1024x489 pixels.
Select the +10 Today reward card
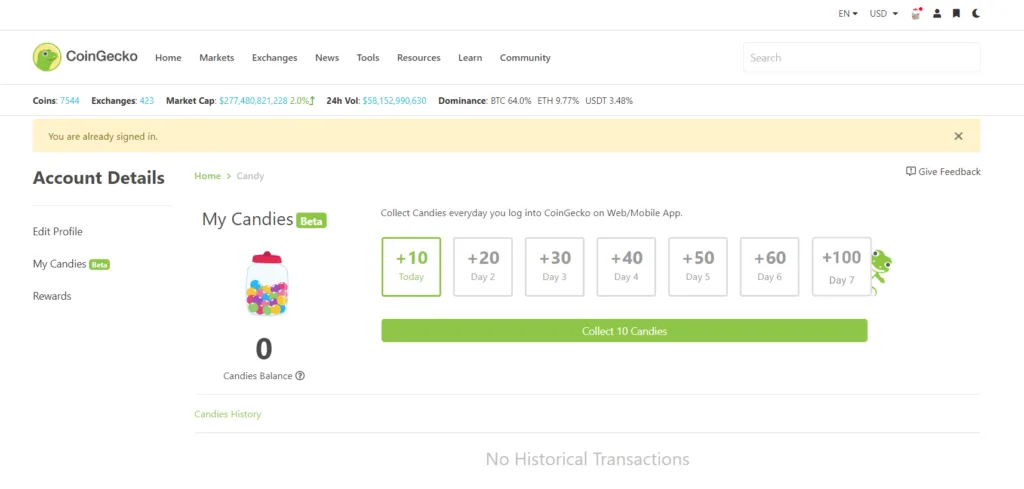411,266
